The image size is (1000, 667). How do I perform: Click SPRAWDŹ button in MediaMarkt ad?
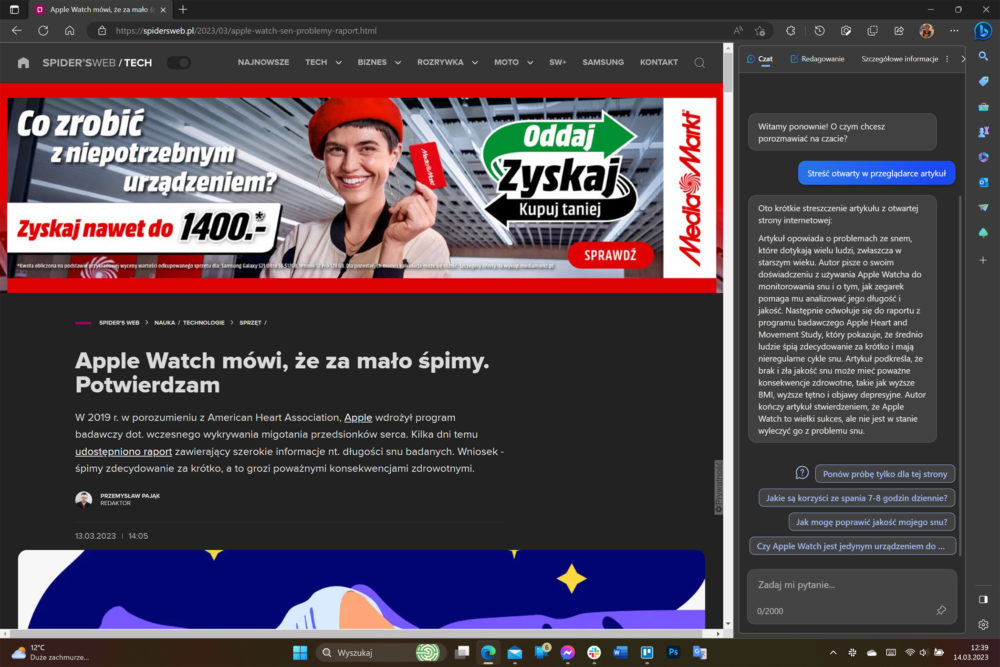[610, 255]
